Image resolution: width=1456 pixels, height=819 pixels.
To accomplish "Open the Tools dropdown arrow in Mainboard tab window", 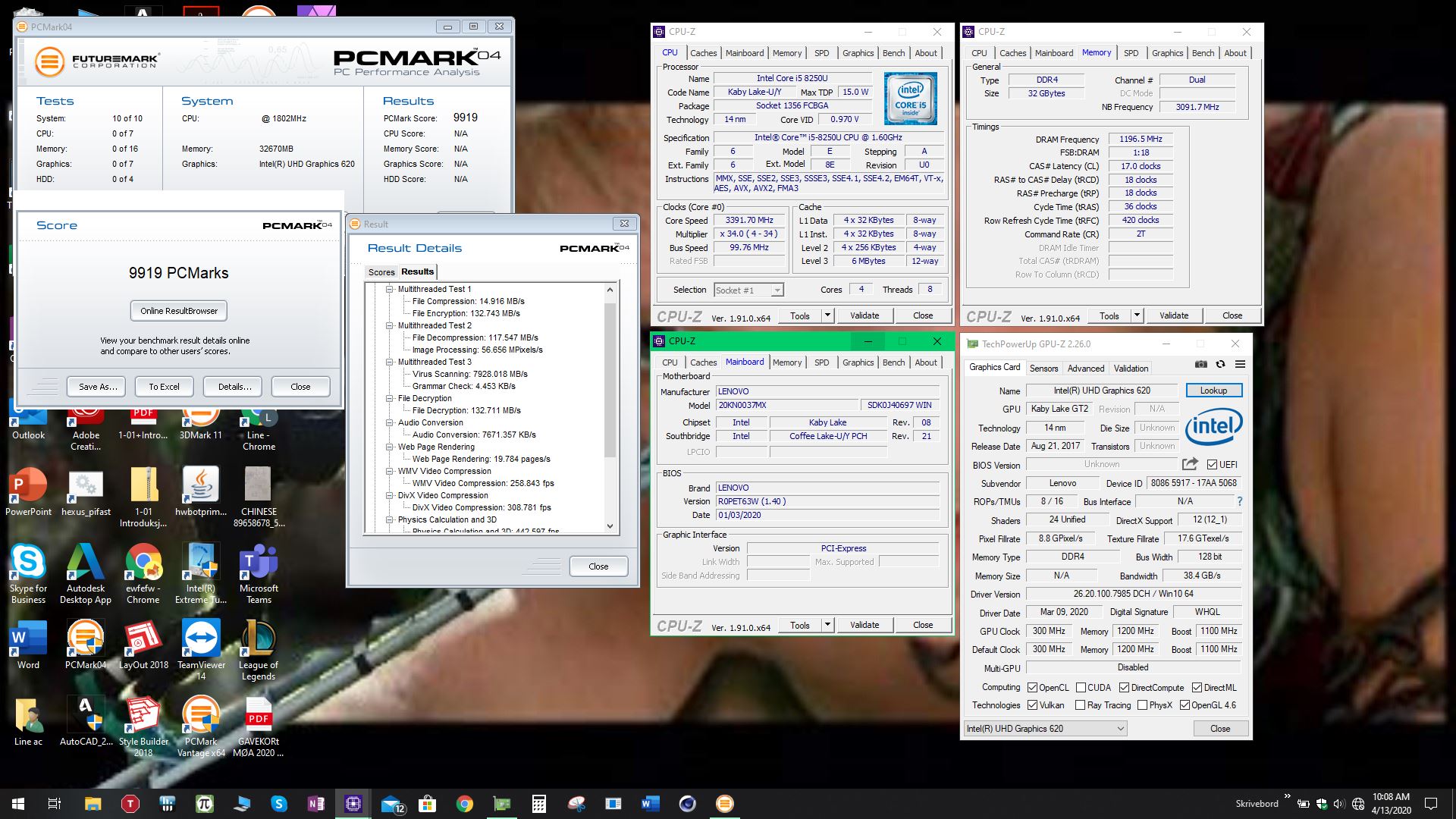I will click(x=827, y=625).
